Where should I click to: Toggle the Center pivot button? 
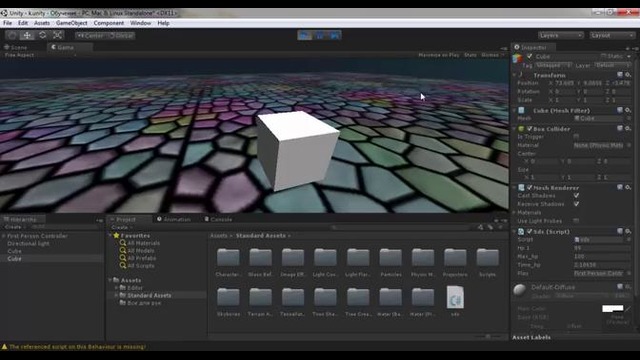90,36
